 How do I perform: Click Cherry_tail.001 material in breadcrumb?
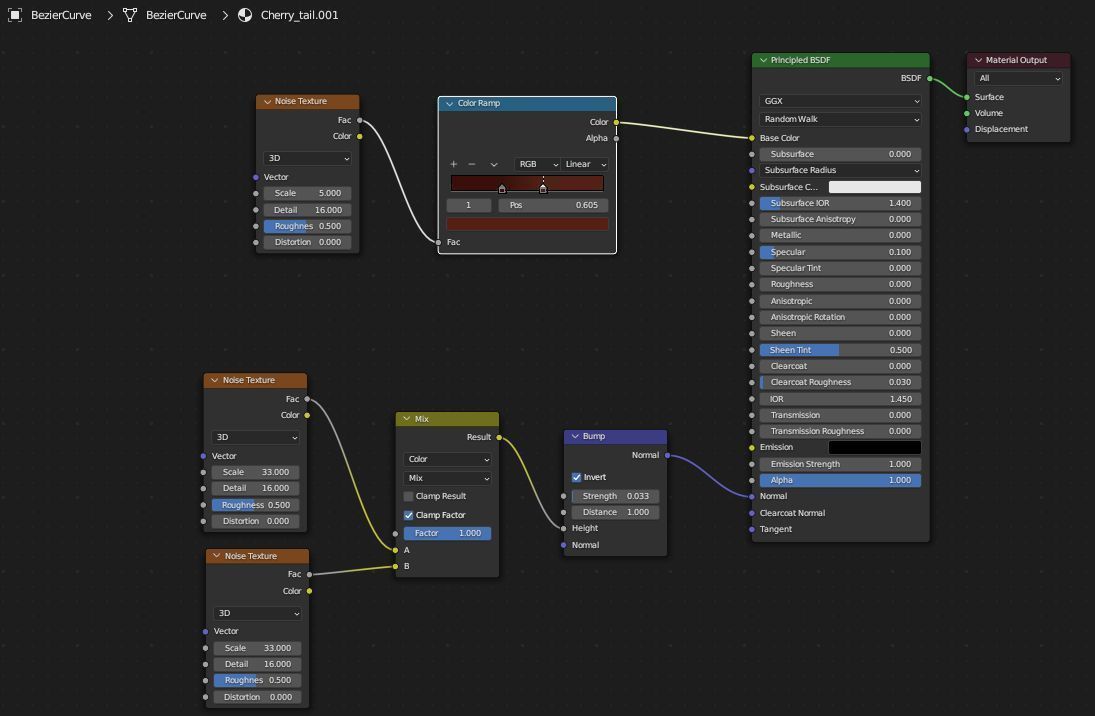pos(300,15)
